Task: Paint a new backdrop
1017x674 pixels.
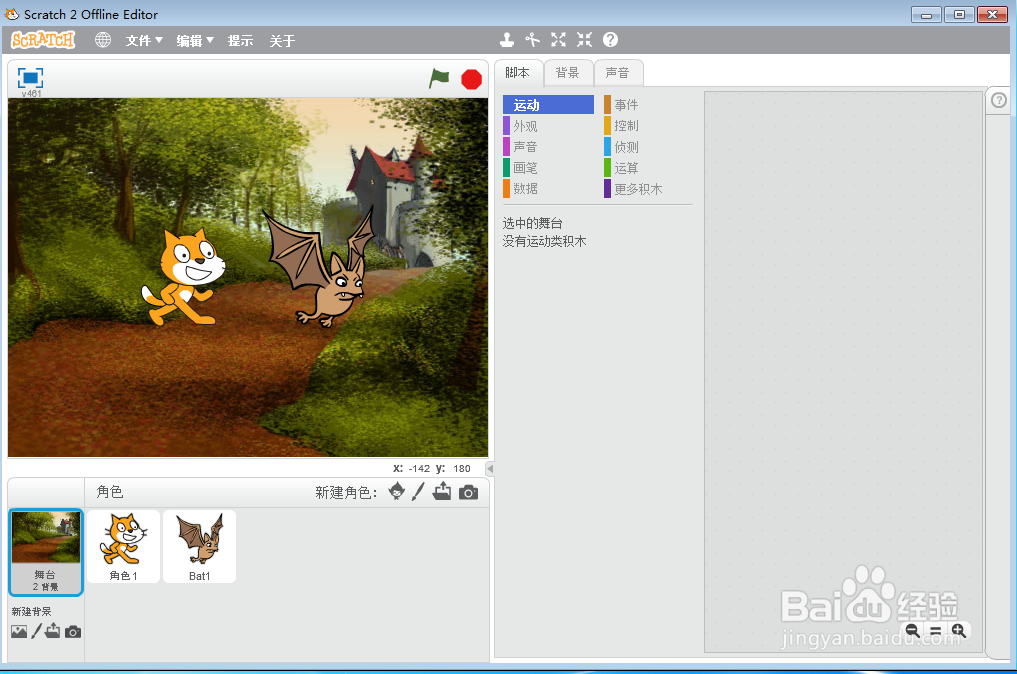Action: pyautogui.click(x=36, y=631)
